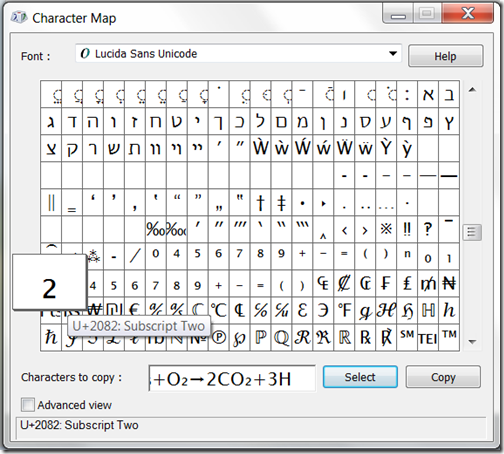Image resolution: width=504 pixels, height=454 pixels.
Task: Click the Help button
Action: pyautogui.click(x=446, y=56)
